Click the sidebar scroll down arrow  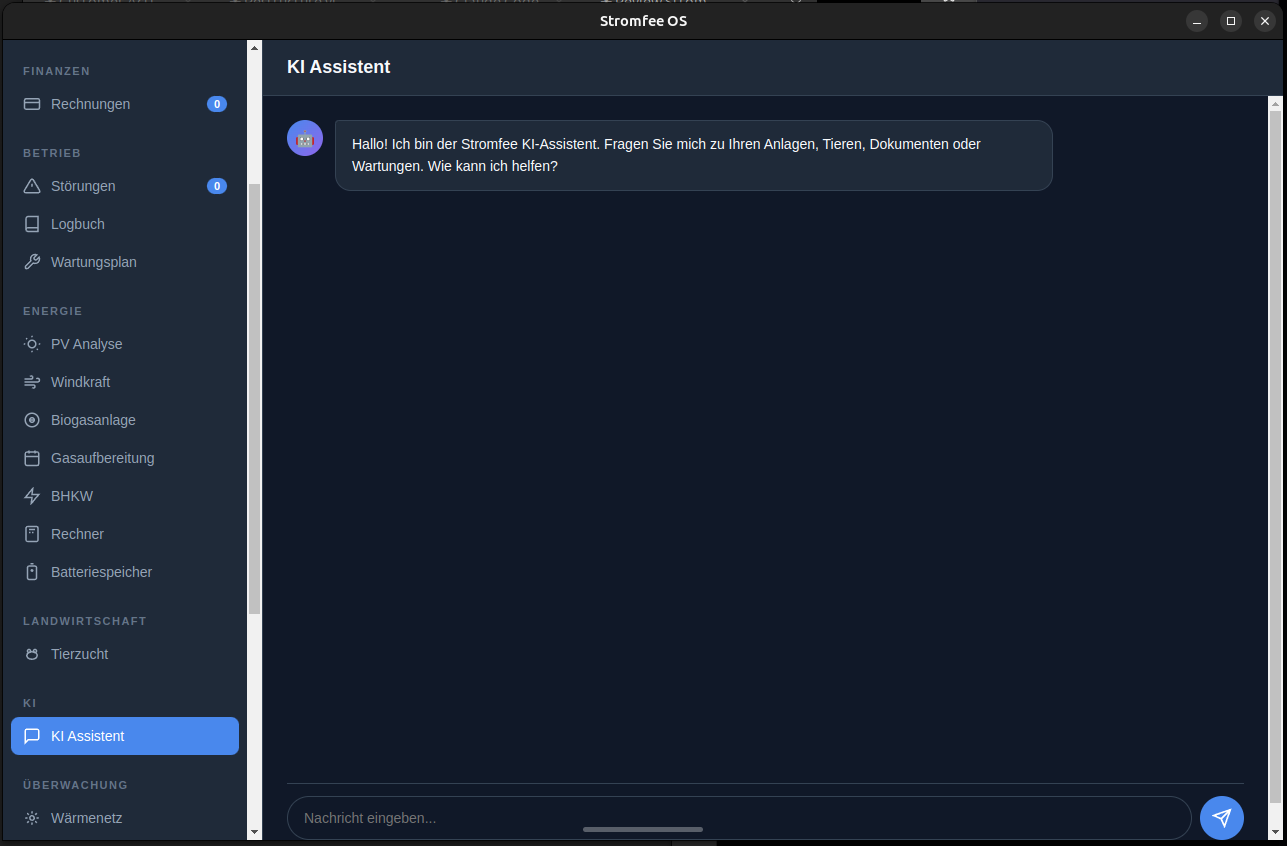point(254,832)
